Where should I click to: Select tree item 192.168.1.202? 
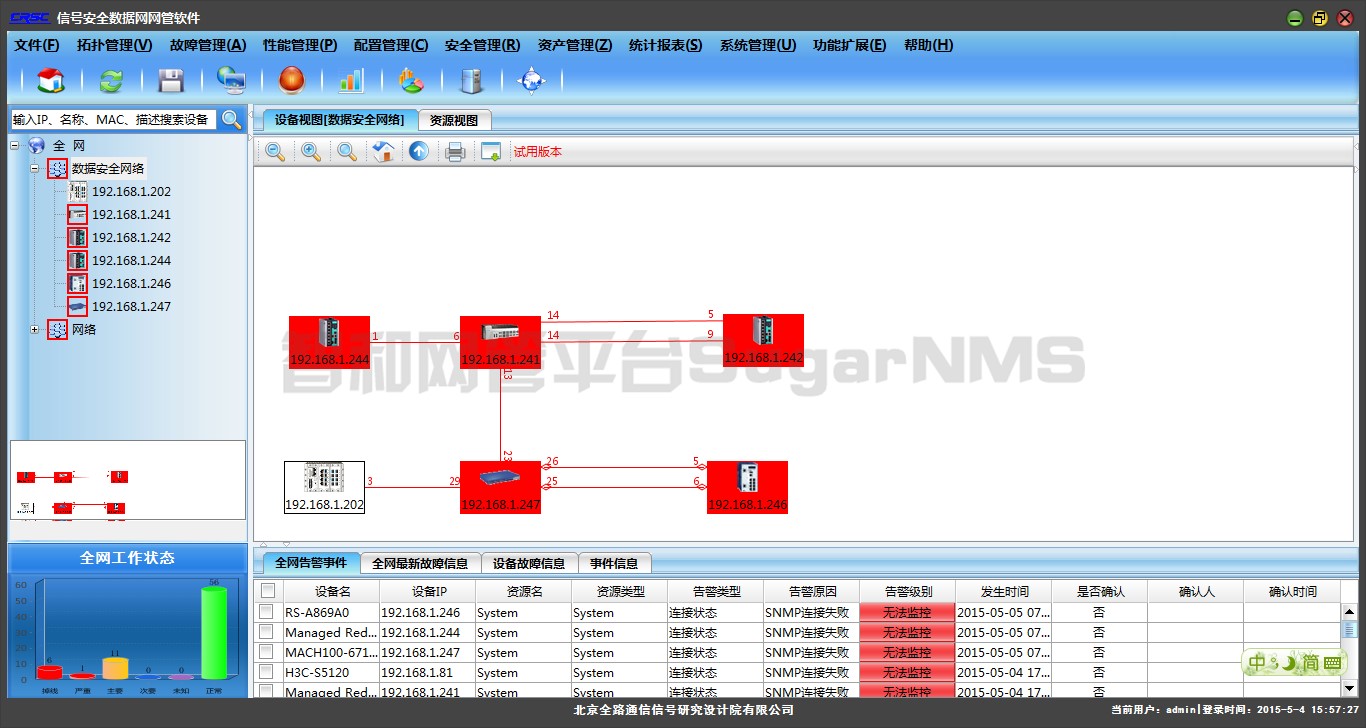click(131, 192)
